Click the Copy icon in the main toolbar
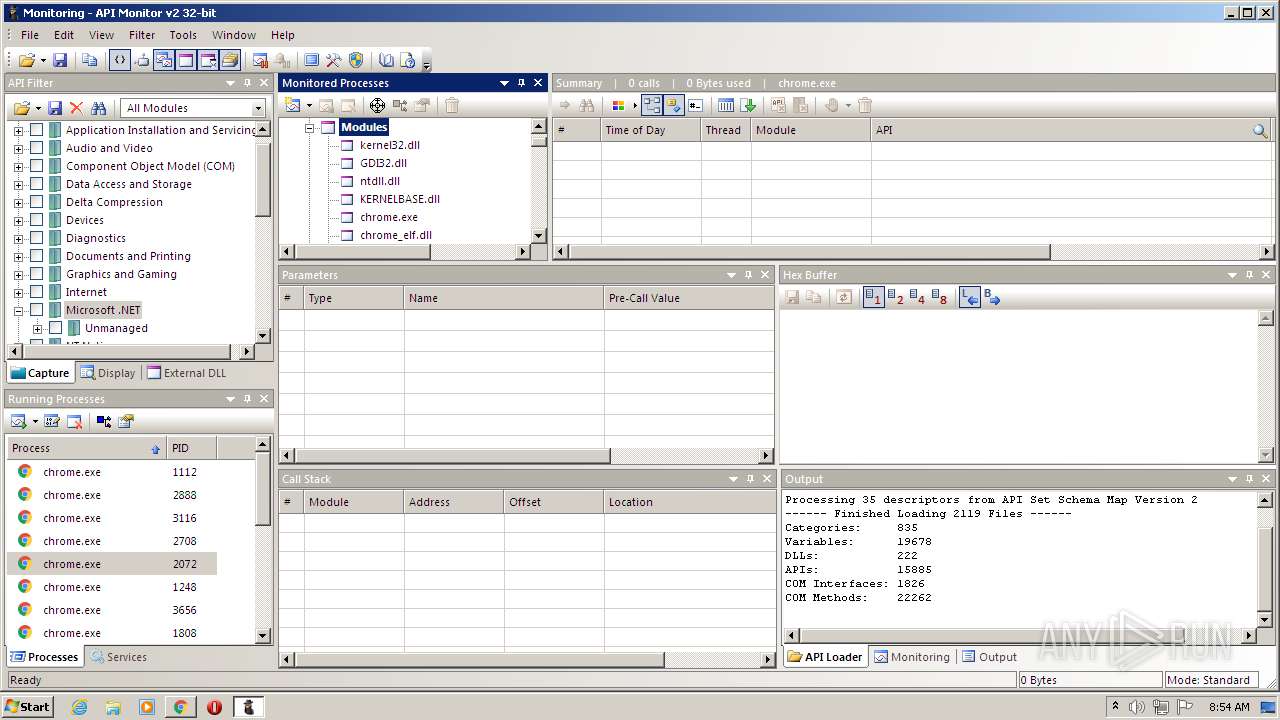Screen dimensions: 1280x720 (90, 60)
